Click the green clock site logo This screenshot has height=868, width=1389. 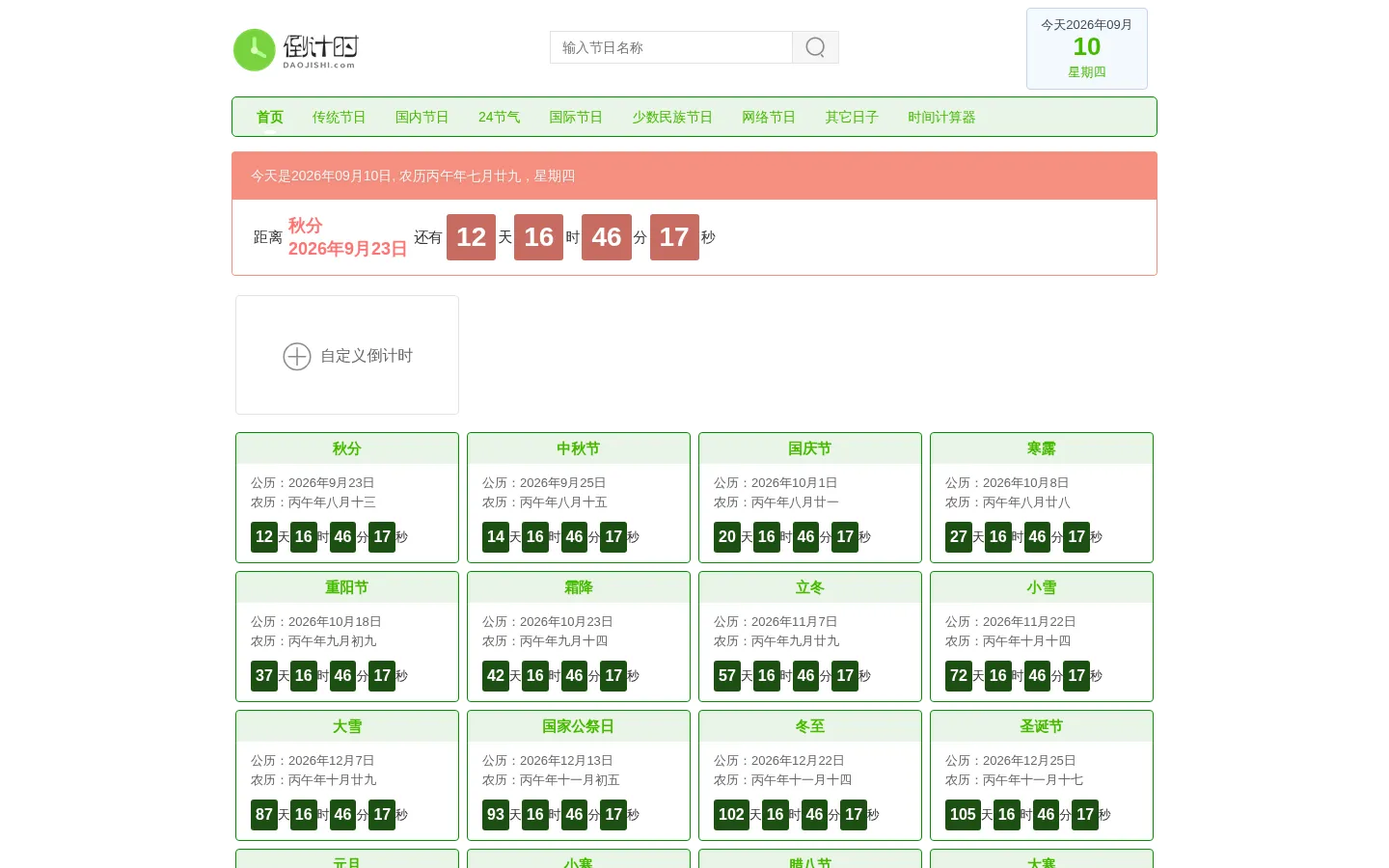point(295,50)
